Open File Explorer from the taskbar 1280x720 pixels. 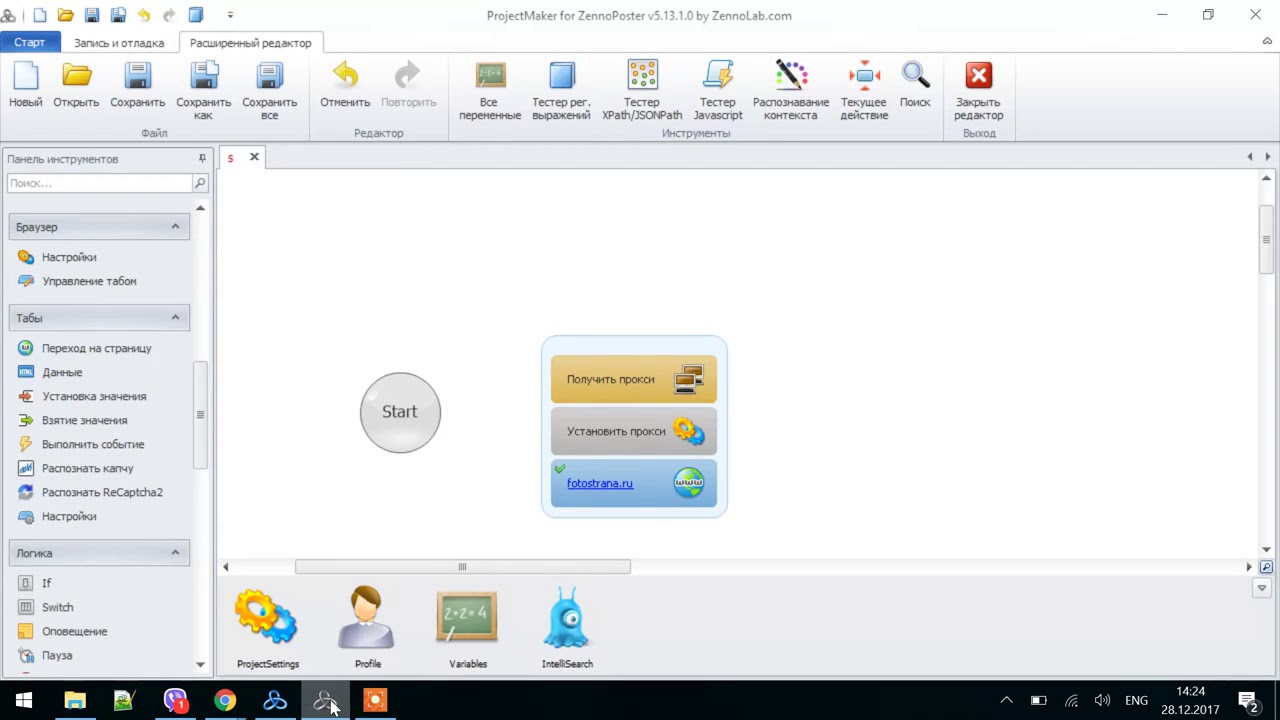tap(75, 701)
